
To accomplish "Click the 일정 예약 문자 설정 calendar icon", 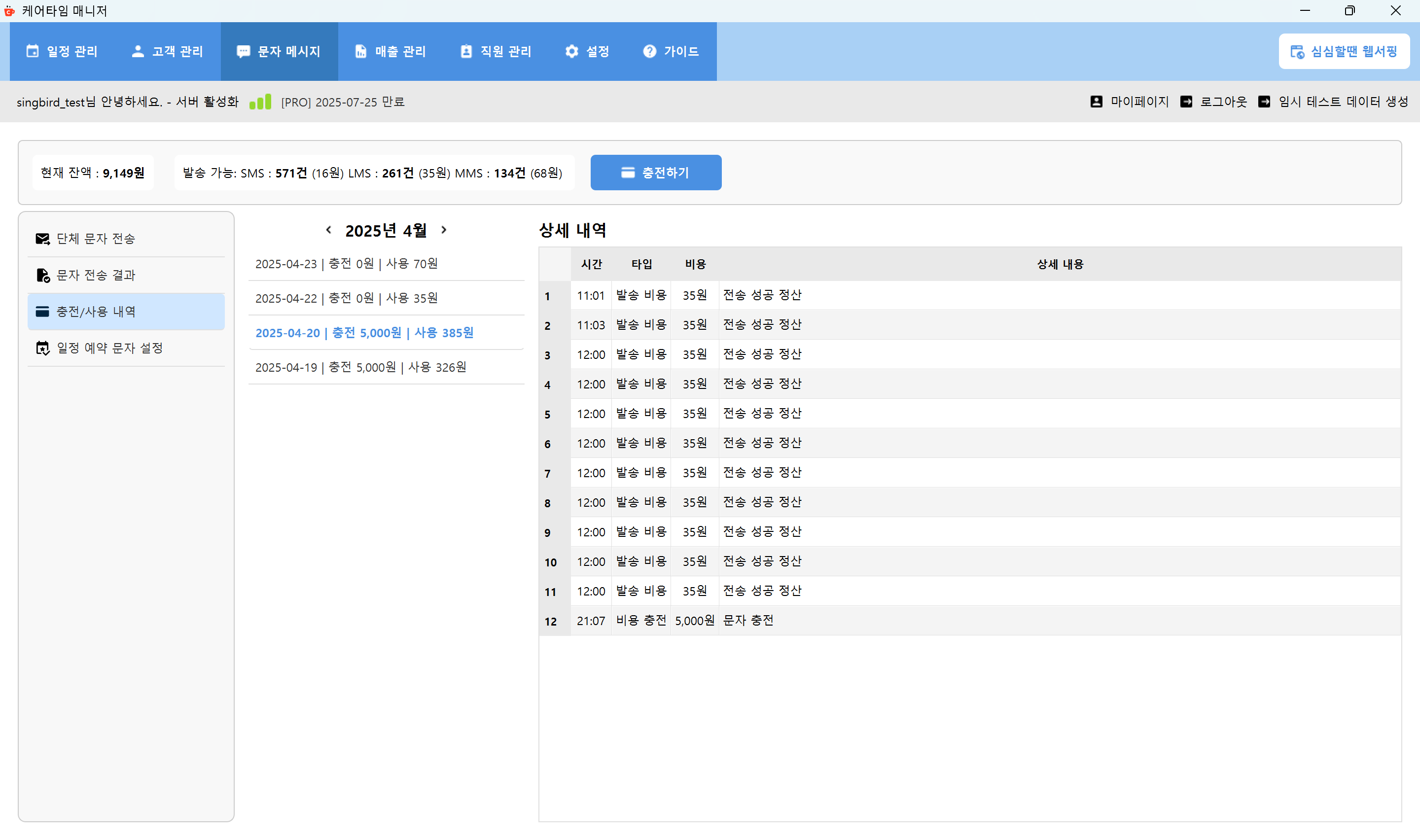I will click(43, 348).
